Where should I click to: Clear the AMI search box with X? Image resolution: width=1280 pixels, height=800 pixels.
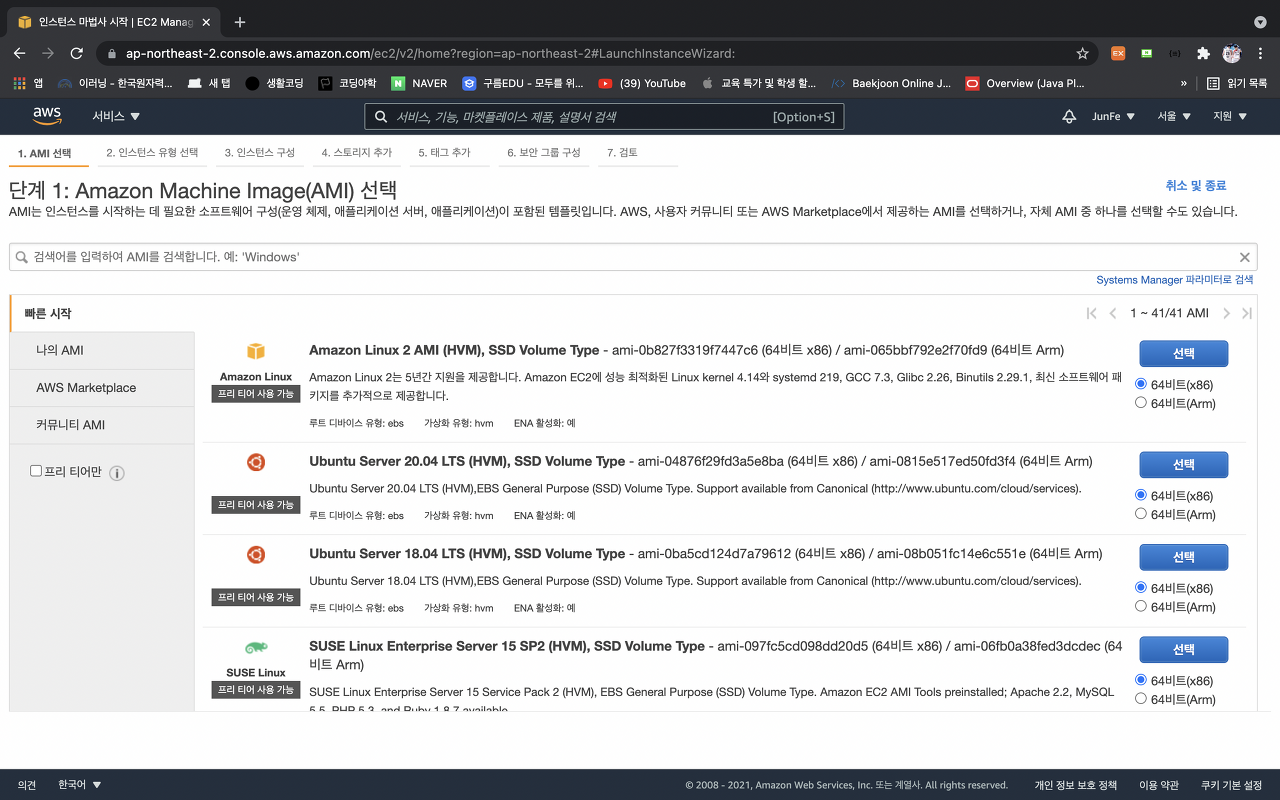pos(1245,257)
